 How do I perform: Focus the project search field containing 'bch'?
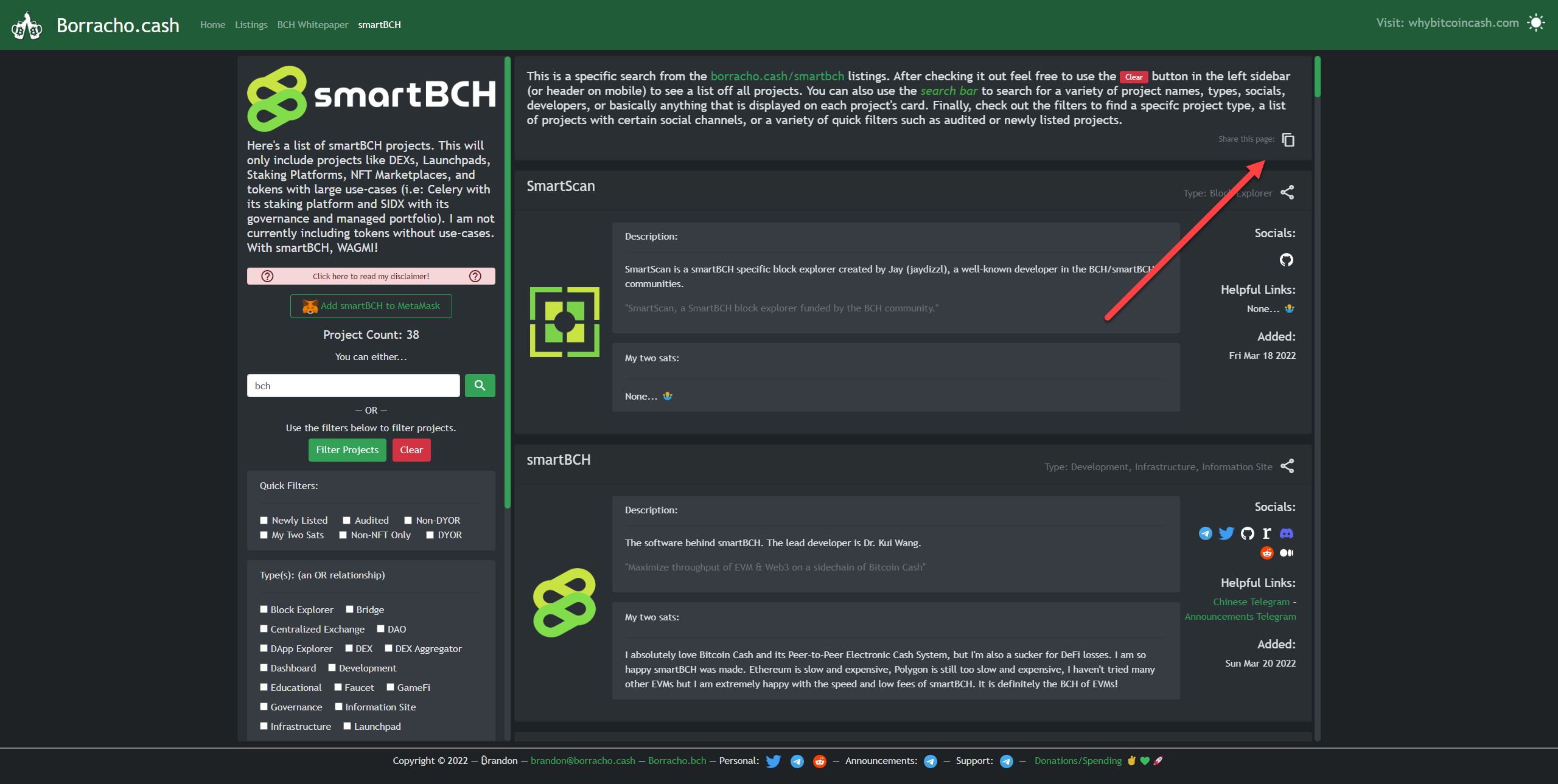pos(354,386)
